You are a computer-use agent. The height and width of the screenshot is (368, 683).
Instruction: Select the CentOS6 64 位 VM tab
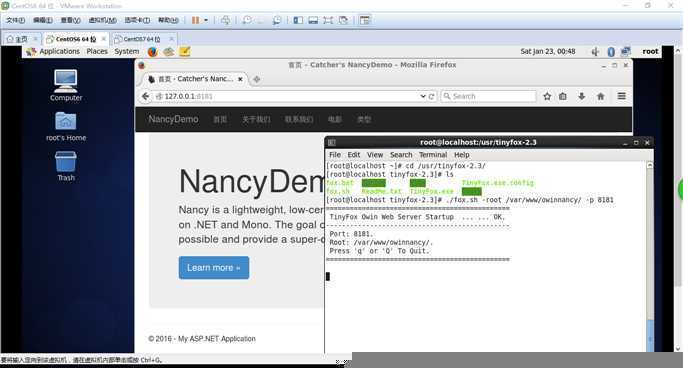point(75,39)
